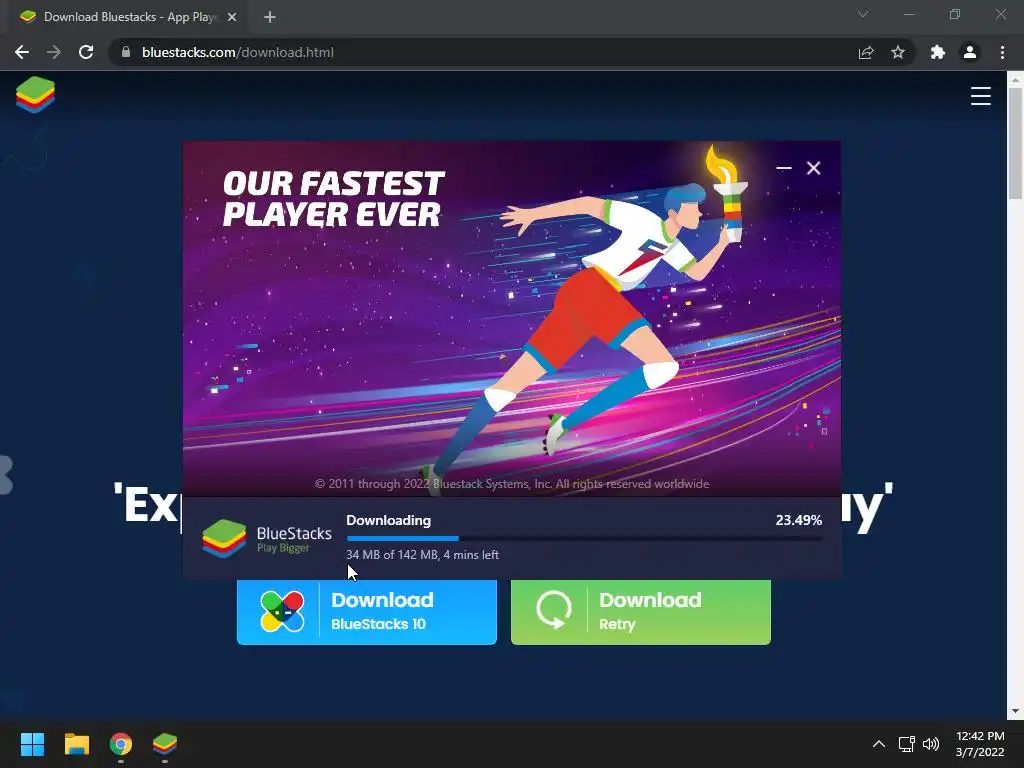
Task: Click the download progress bar
Action: coord(584,538)
